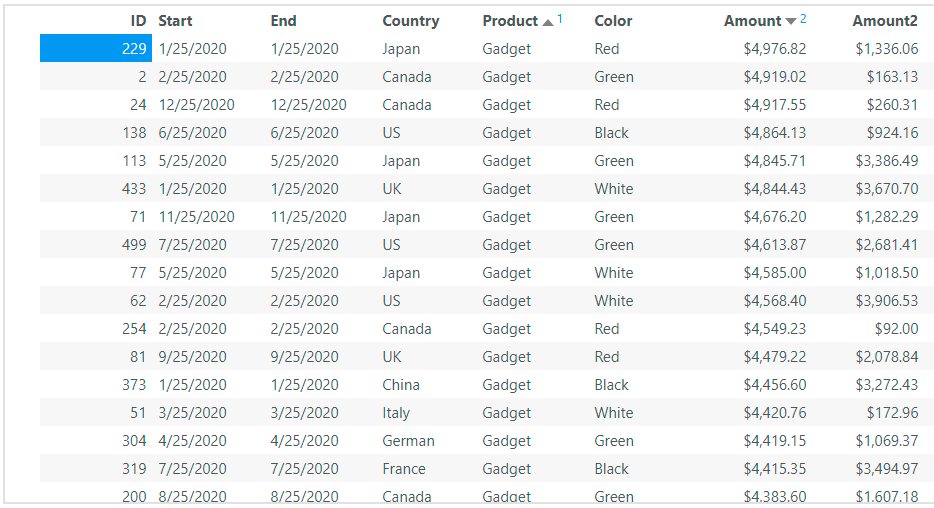934x508 pixels.
Task: Click the Color column header
Action: click(x=613, y=21)
